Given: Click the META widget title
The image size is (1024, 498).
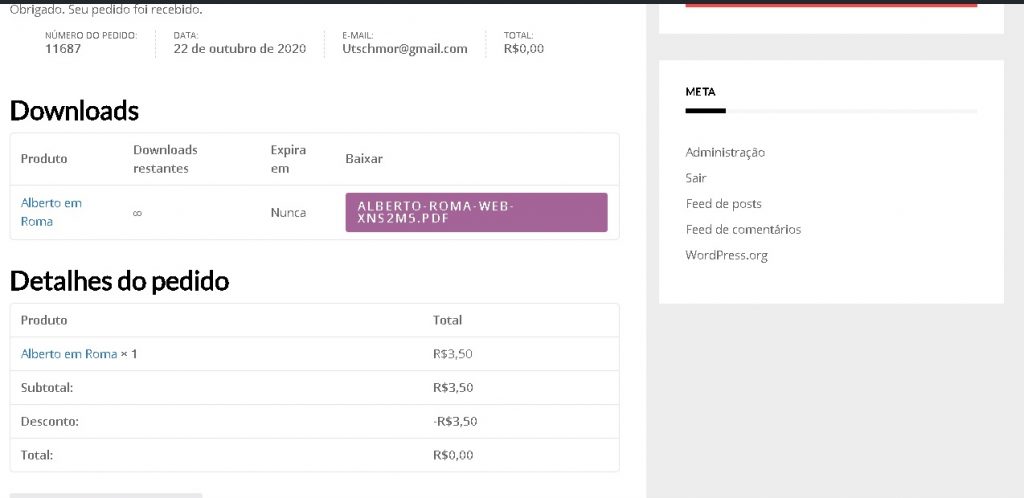Looking at the screenshot, I should (700, 92).
